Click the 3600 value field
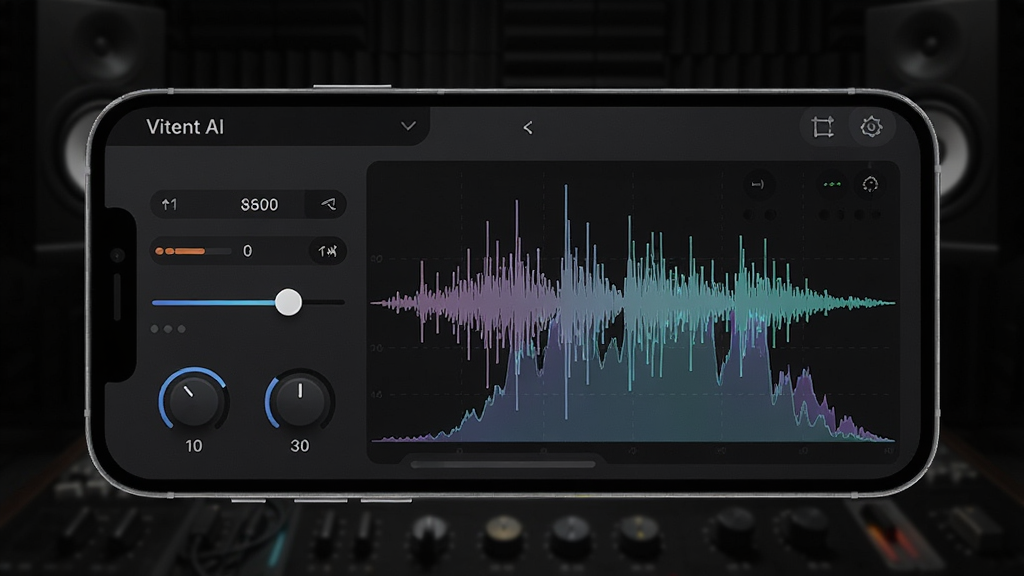Viewport: 1024px width, 576px height. (259, 204)
